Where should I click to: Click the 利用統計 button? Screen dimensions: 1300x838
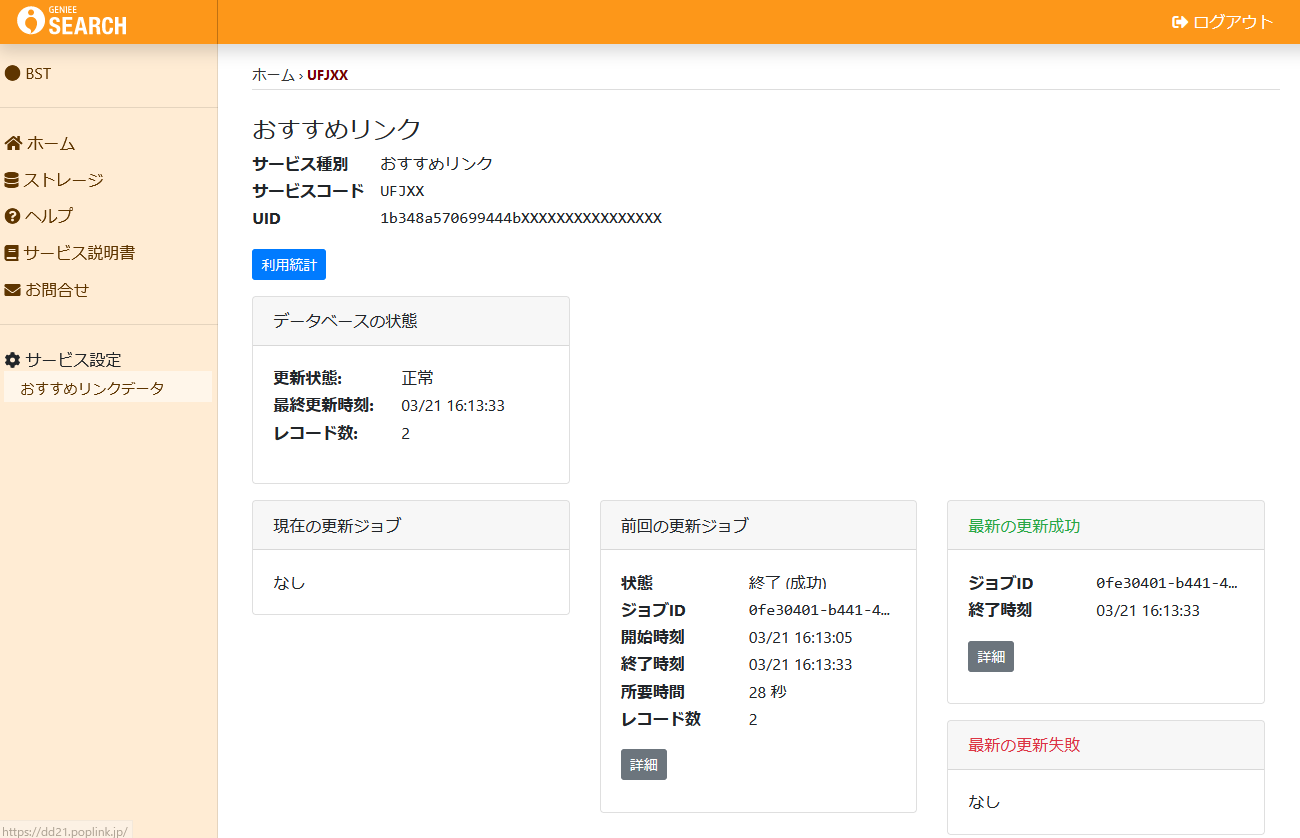pos(289,265)
